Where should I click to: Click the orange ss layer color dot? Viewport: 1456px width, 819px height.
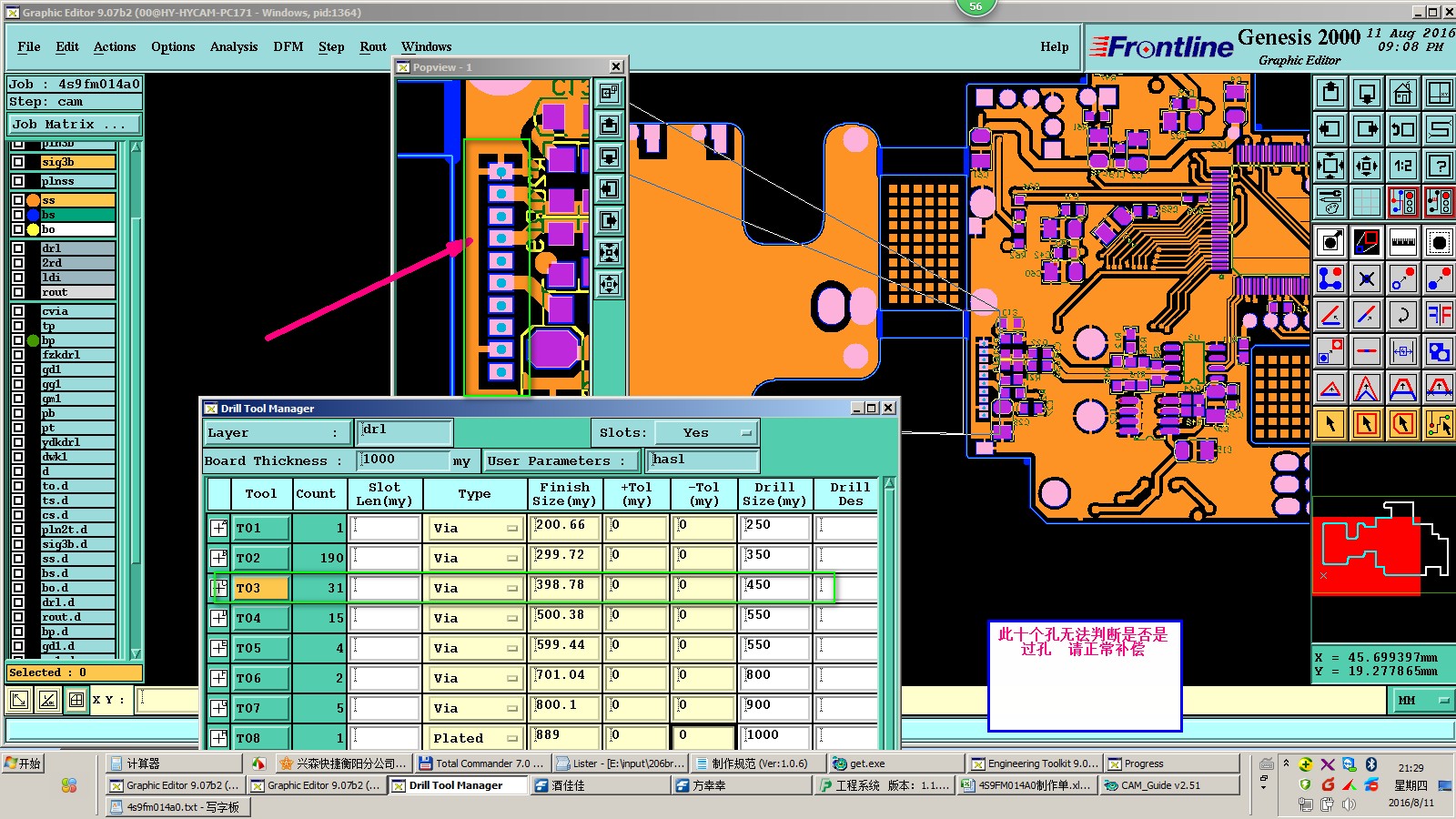coord(33,200)
